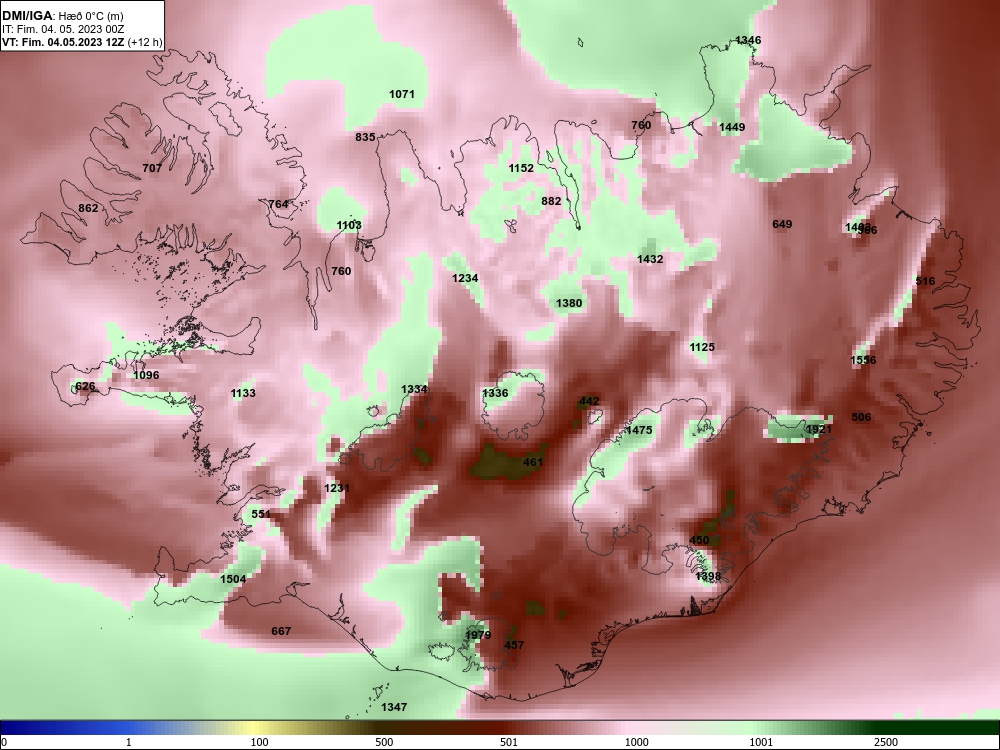Click the map value 442

589,402
